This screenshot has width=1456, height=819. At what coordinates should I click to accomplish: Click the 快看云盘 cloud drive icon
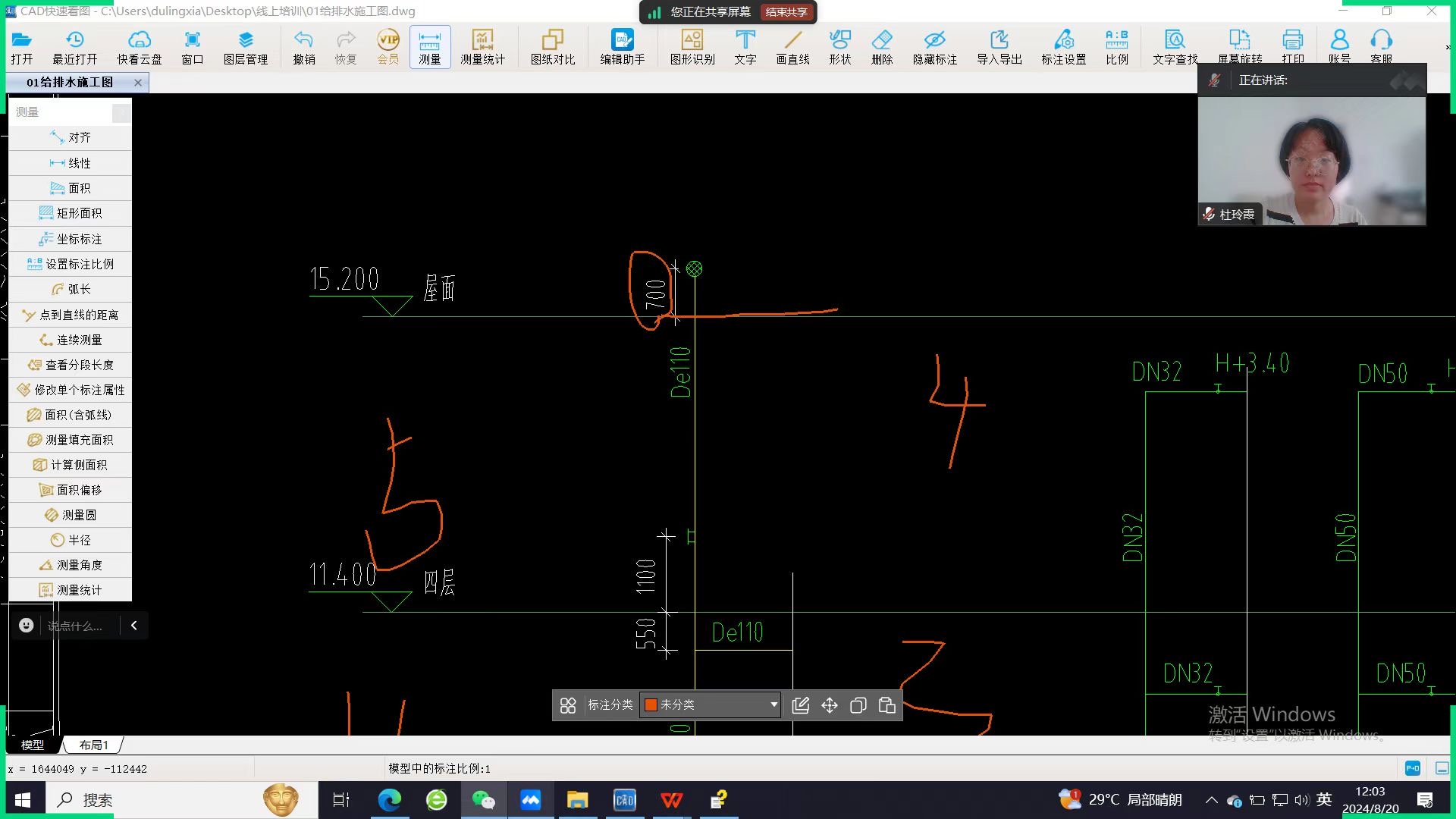140,46
